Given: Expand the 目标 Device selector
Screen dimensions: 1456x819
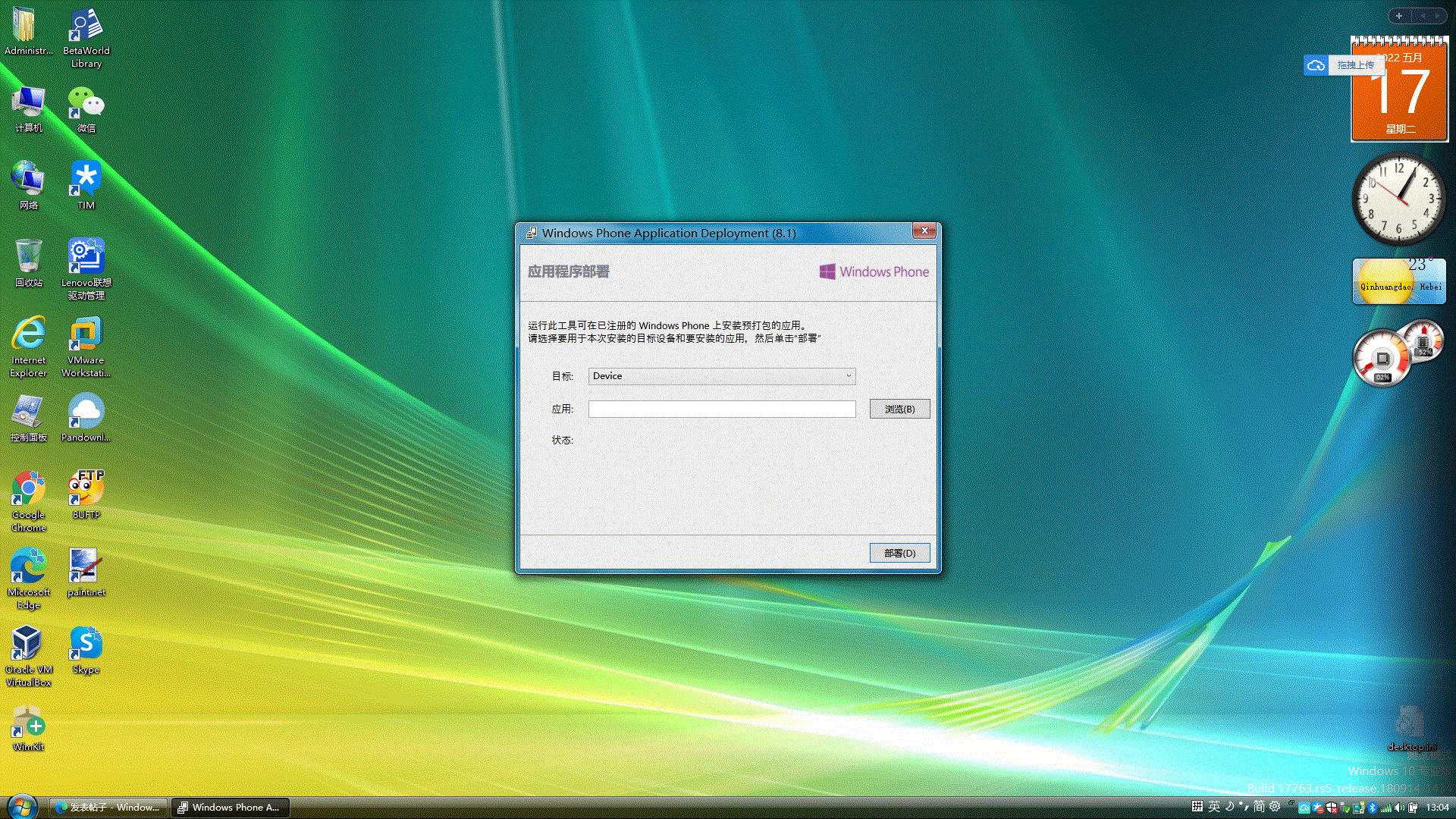Looking at the screenshot, I should point(848,375).
